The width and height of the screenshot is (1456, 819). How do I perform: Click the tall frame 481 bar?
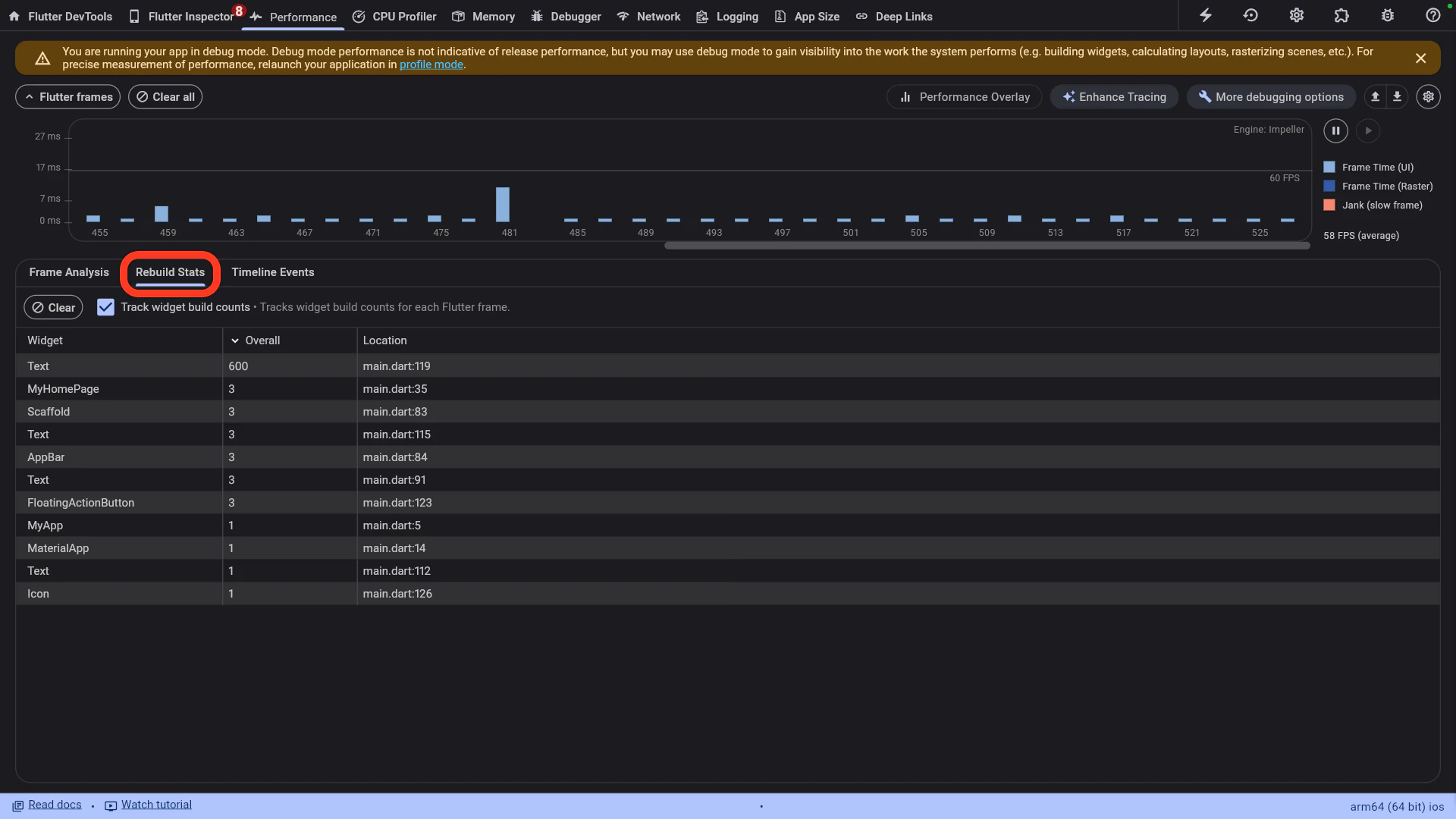click(x=503, y=204)
